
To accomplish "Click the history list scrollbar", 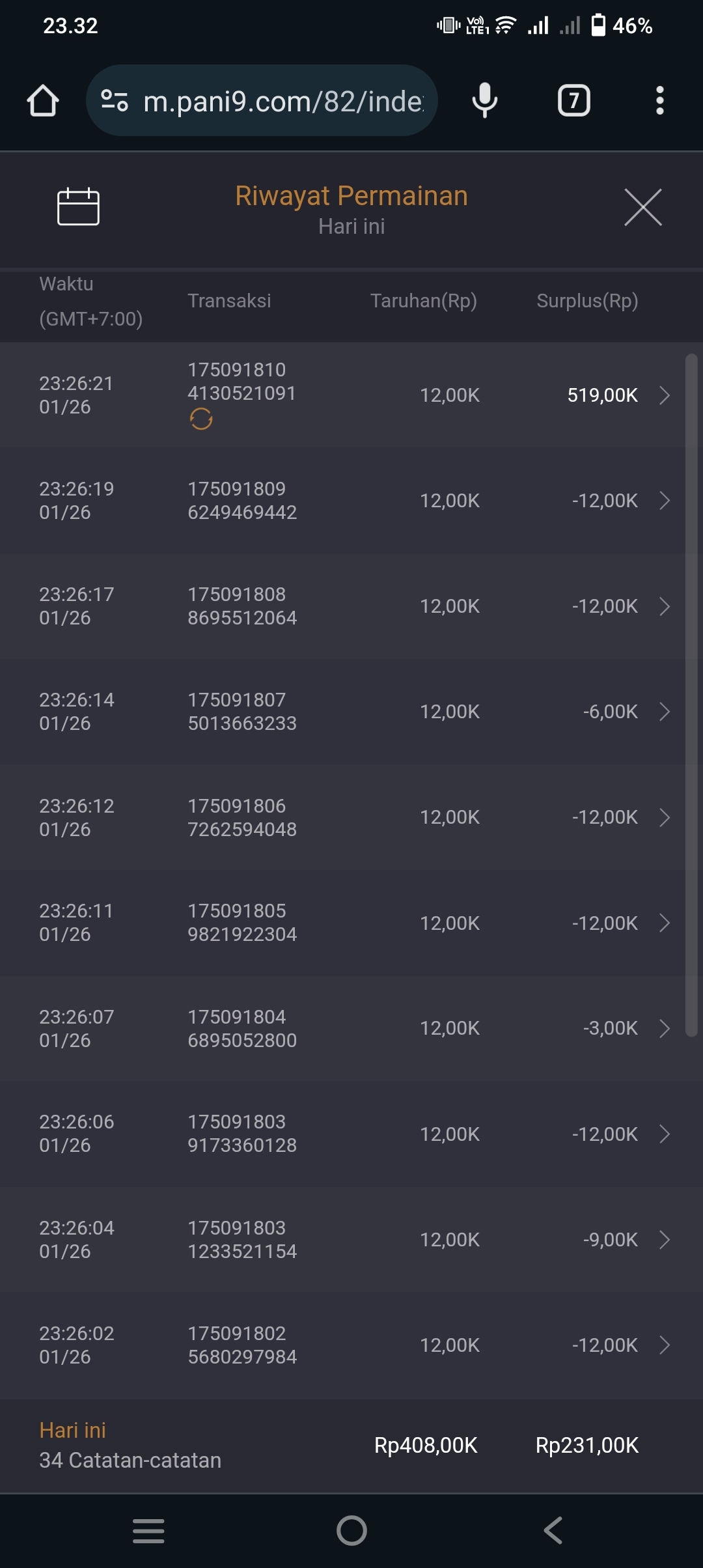I will click(691, 694).
